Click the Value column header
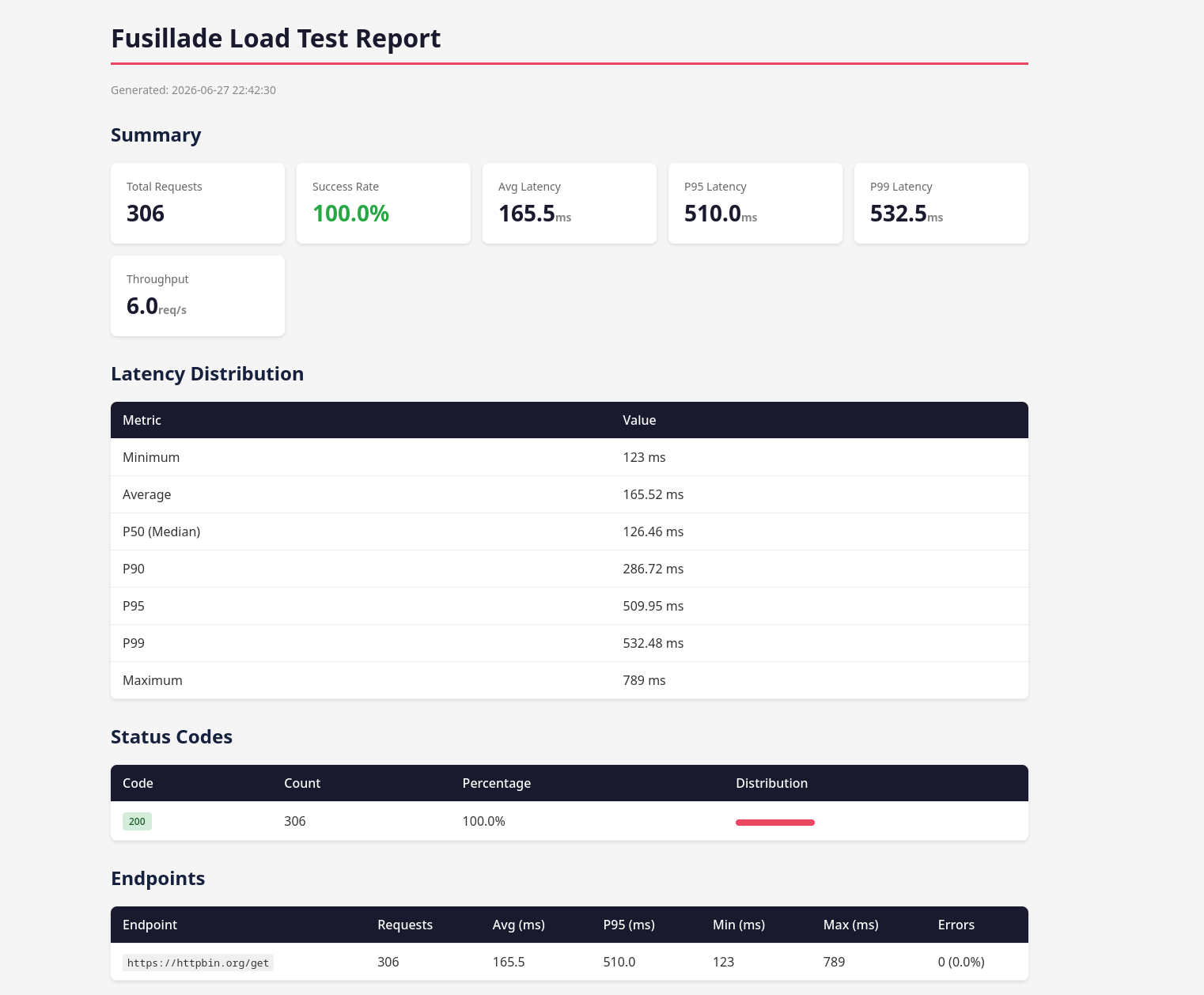 click(x=639, y=420)
